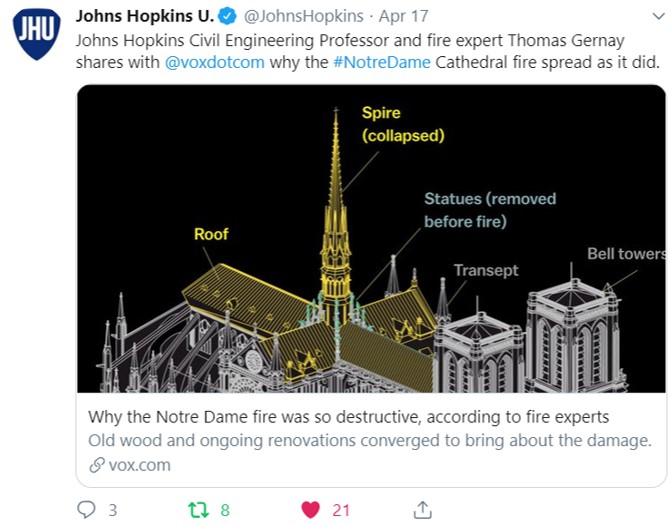Image resolution: width=672 pixels, height=526 pixels.
Task: Click the reply count 3
Action: (x=112, y=510)
